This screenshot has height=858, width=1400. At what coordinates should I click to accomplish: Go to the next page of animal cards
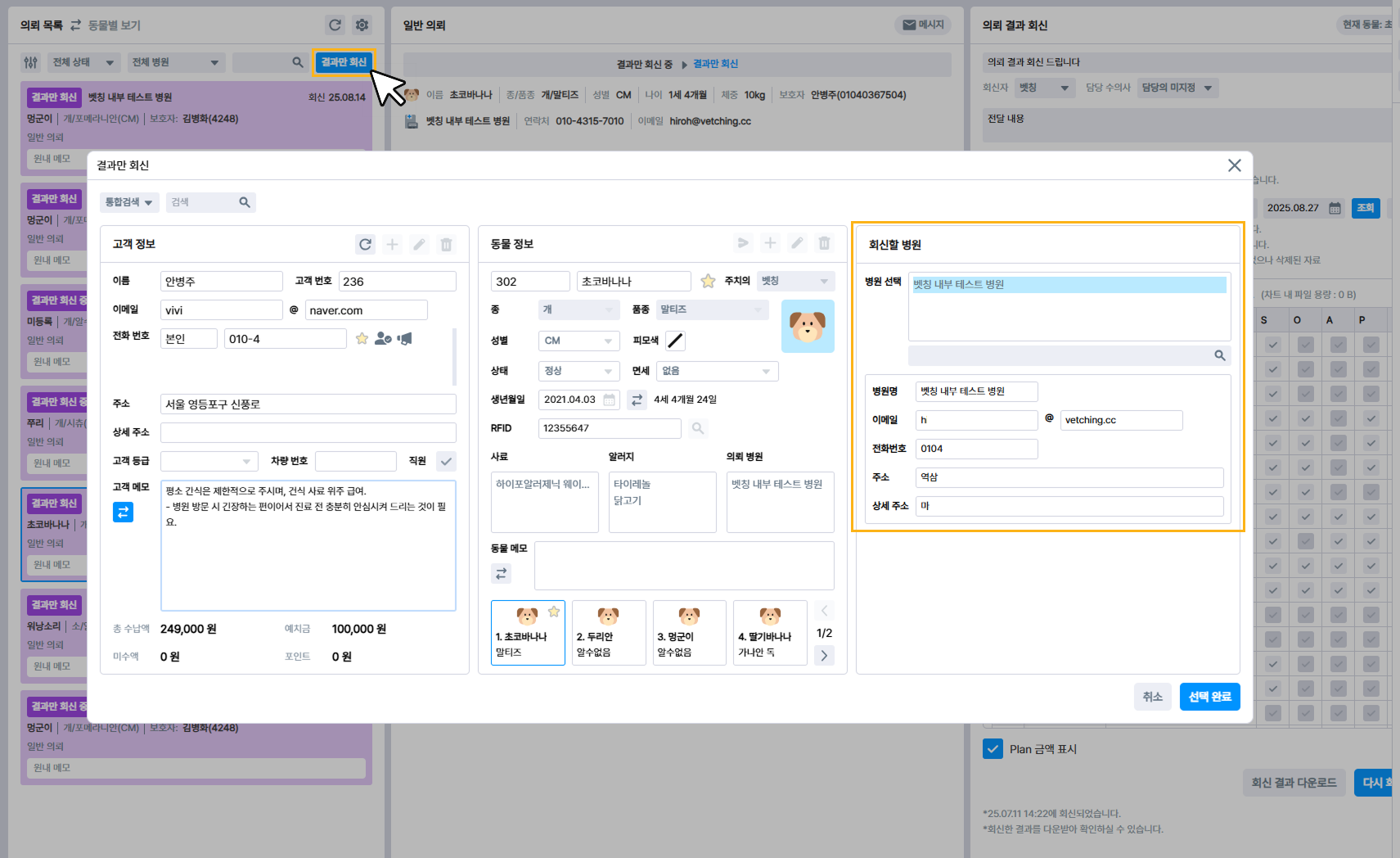[x=825, y=655]
